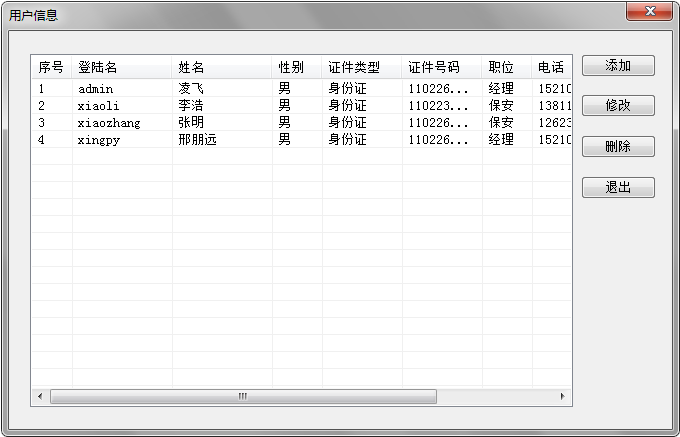Click the 删除 (Delete) button
680x437 pixels.
tap(618, 147)
